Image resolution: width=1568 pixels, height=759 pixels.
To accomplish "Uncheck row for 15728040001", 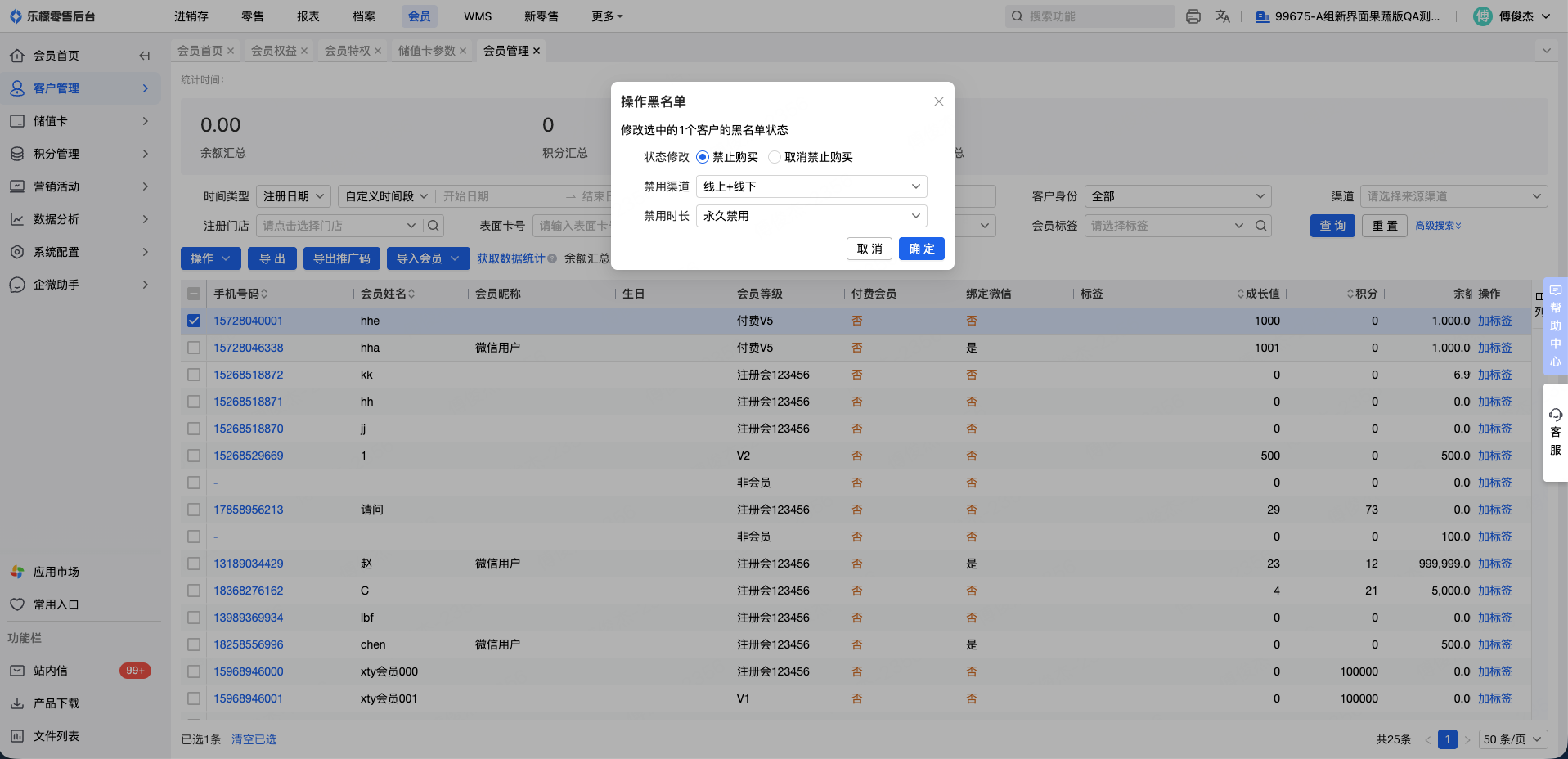I will pyautogui.click(x=194, y=321).
